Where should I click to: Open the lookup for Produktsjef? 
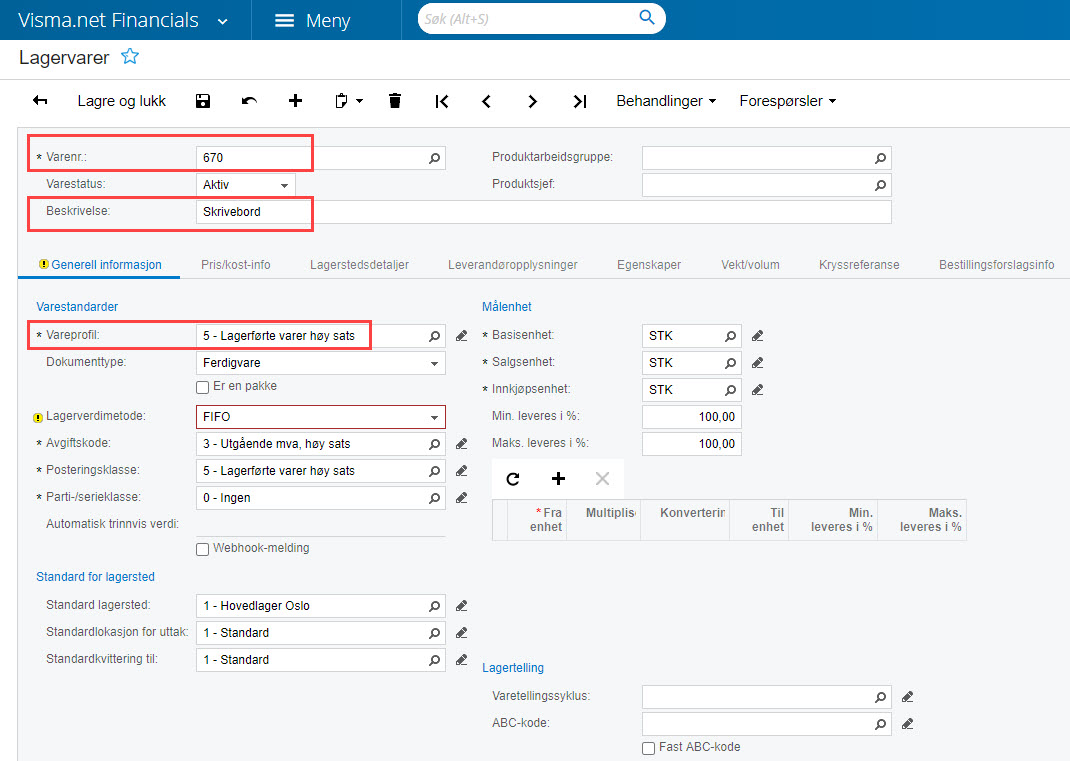[x=880, y=185]
